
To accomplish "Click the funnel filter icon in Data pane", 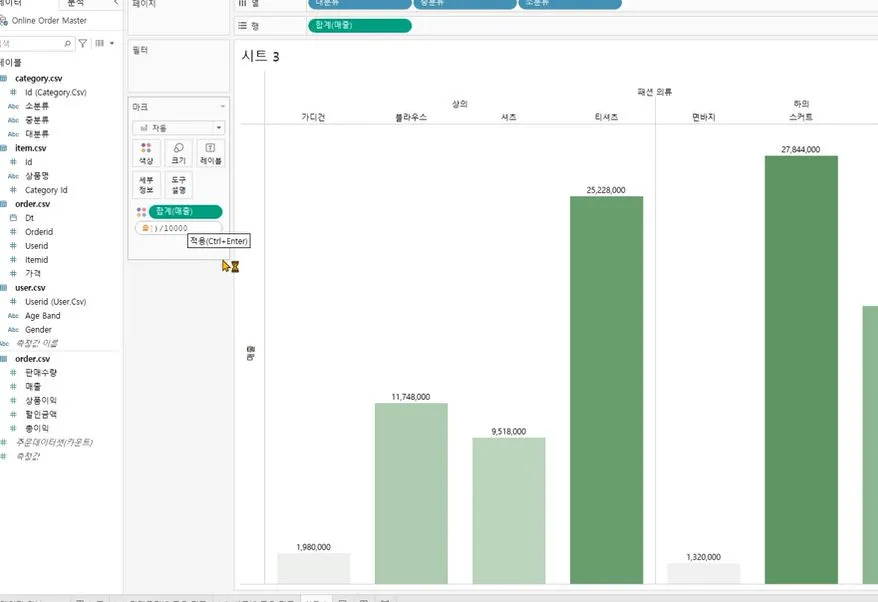I will [x=82, y=43].
